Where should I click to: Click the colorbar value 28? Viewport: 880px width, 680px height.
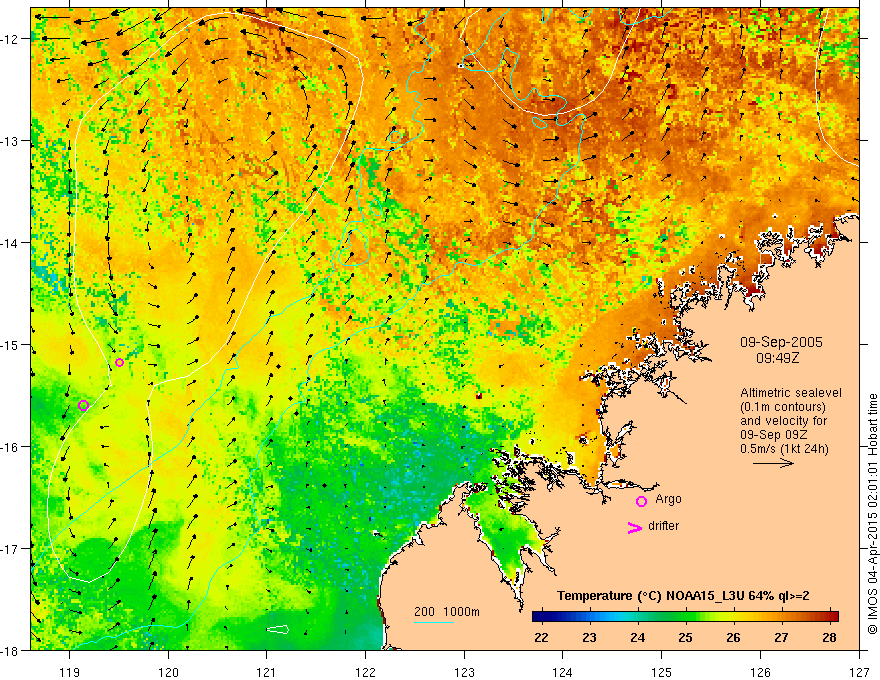(x=829, y=638)
